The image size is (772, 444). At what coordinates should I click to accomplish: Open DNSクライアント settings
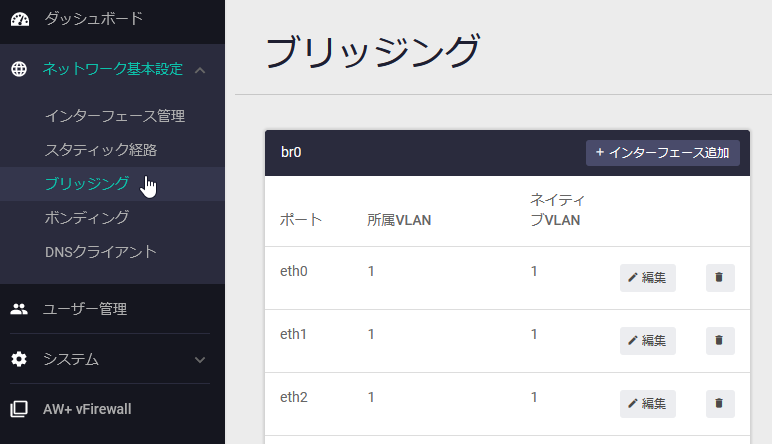(x=100, y=252)
